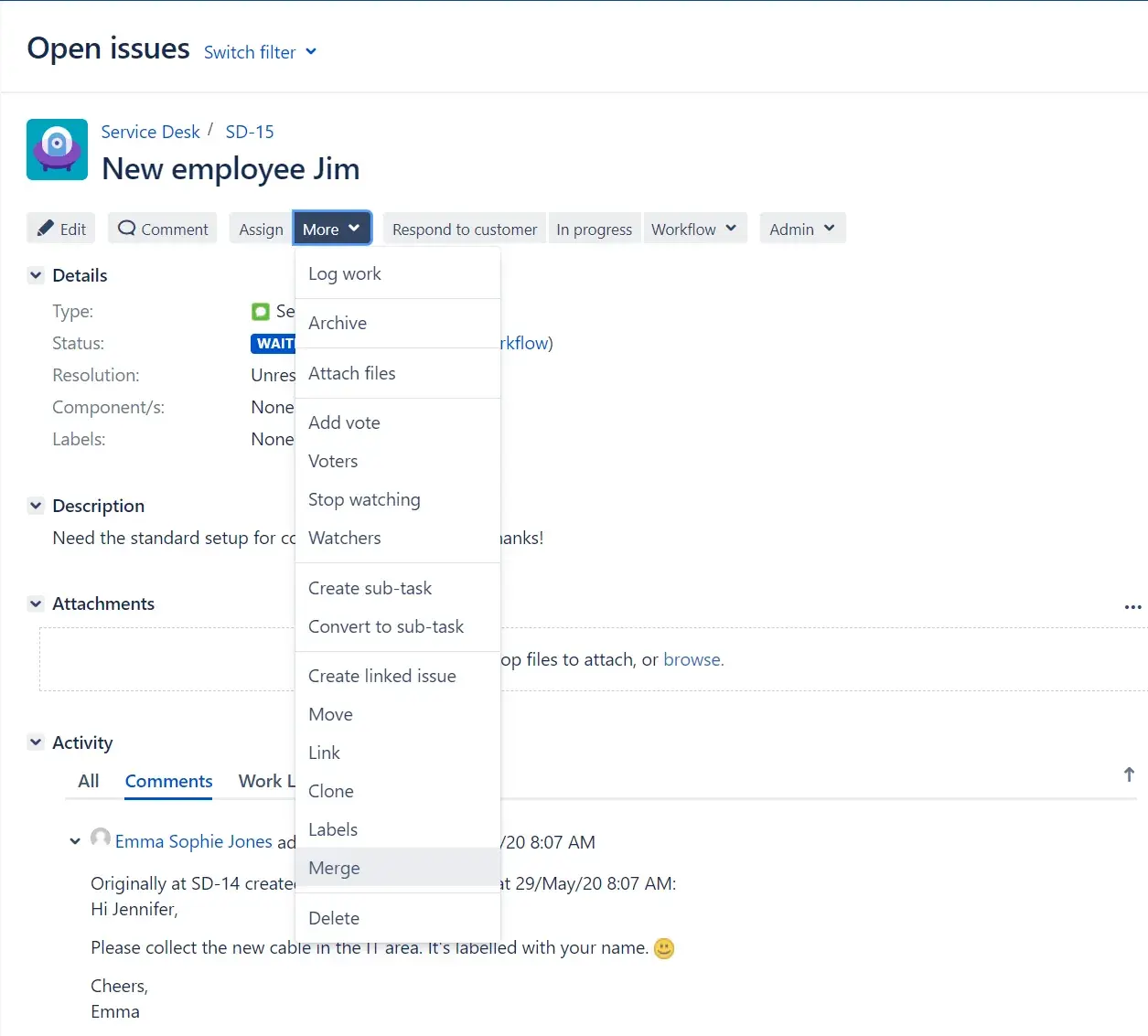Click the Respond to customer button
This screenshot has height=1036, width=1148.
pos(464,229)
